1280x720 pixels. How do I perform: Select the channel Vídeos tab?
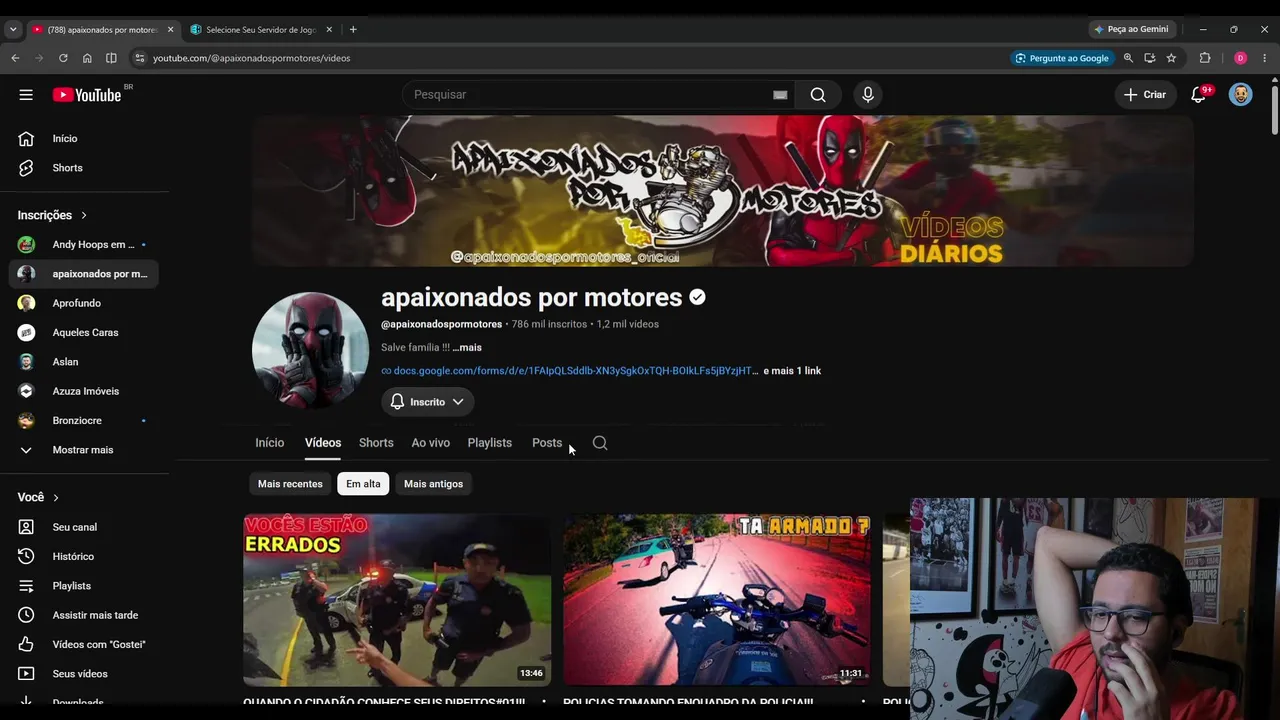pyautogui.click(x=323, y=443)
